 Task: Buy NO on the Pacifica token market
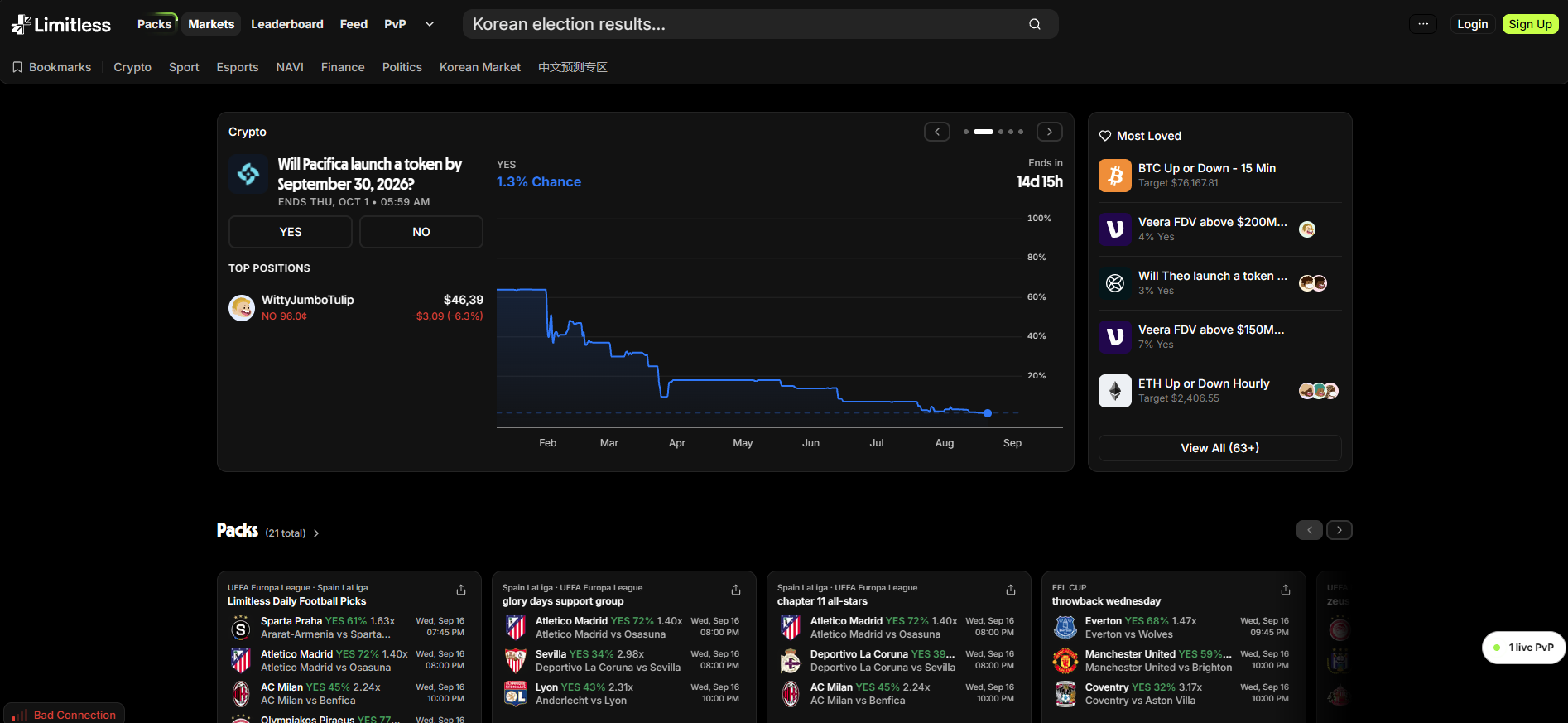coord(421,232)
